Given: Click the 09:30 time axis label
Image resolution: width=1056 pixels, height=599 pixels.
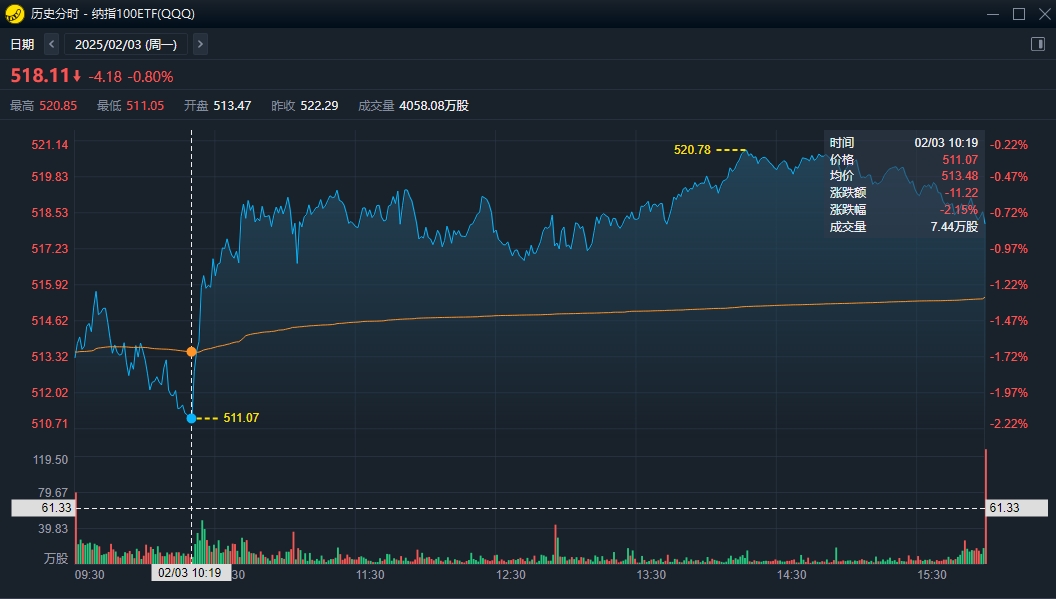Looking at the screenshot, I should tap(90, 575).
